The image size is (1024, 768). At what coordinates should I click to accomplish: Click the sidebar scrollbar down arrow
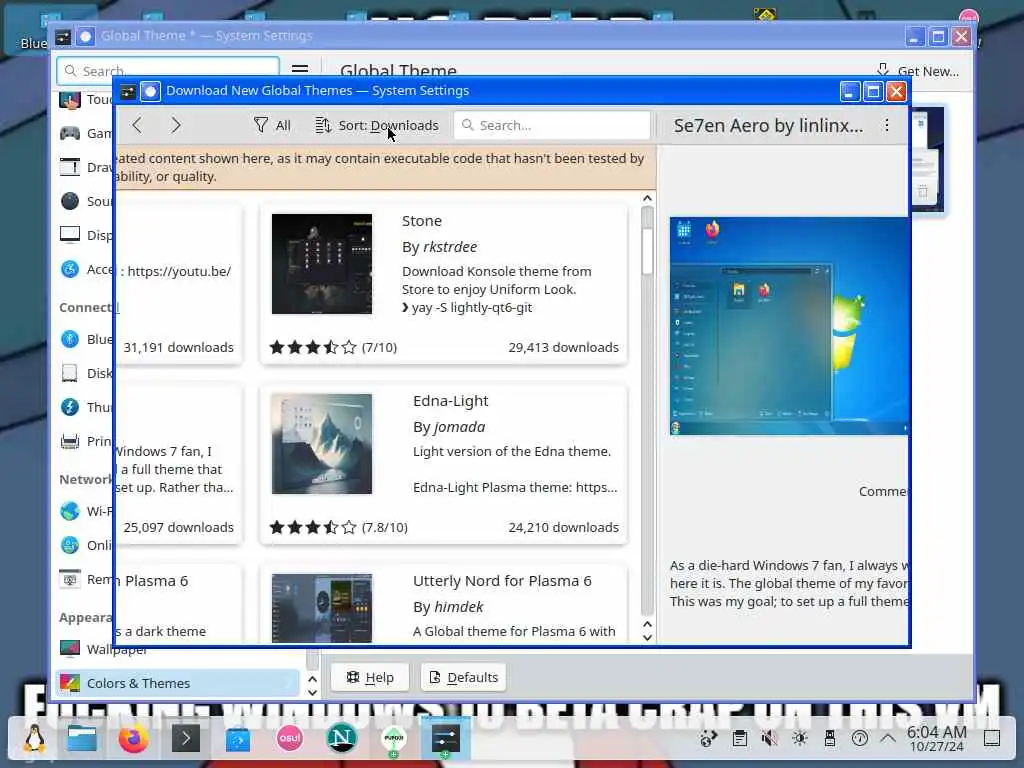[x=312, y=692]
